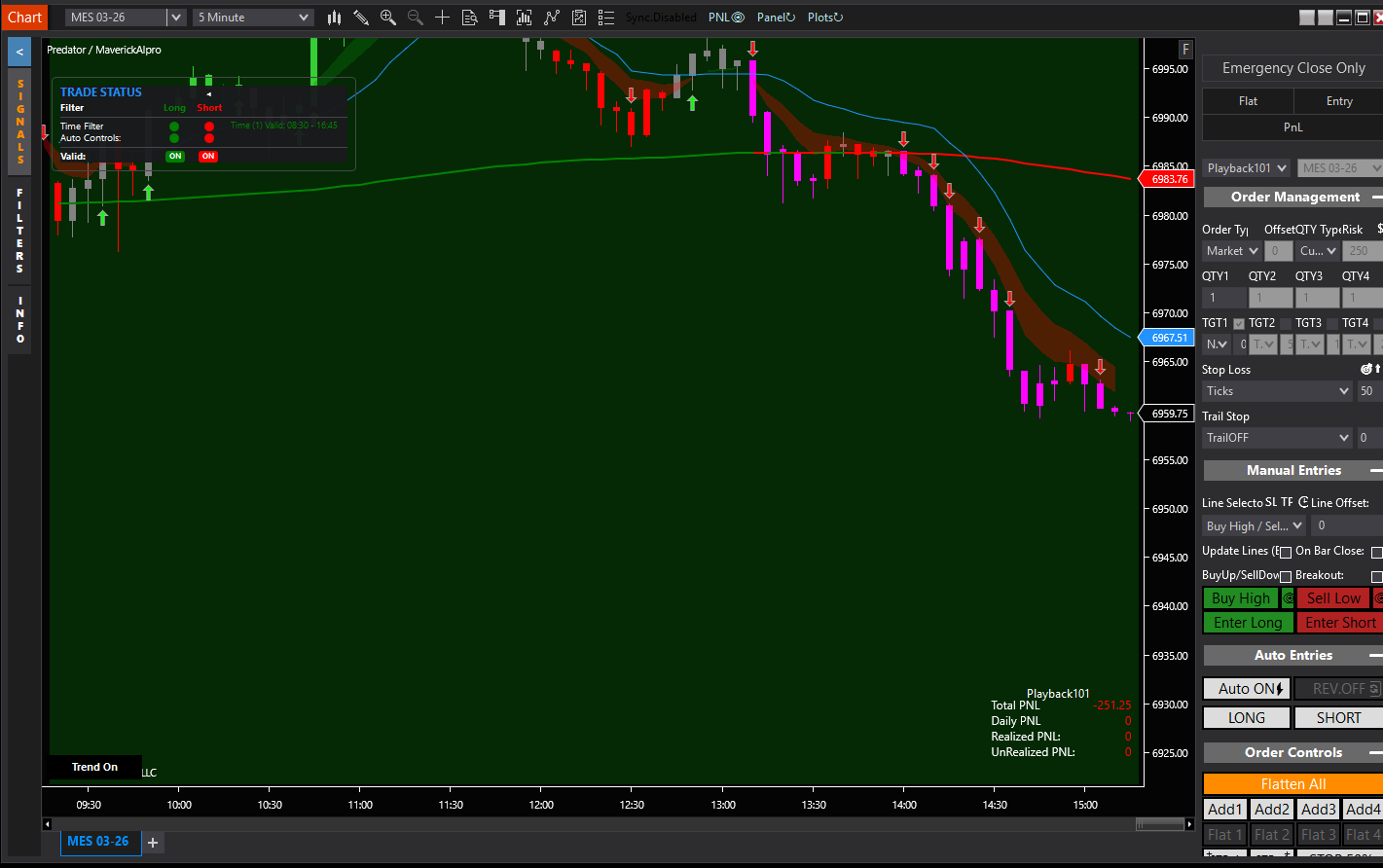Toggle the Long Valid ON switch
The width and height of the screenshot is (1383, 868).
point(175,156)
